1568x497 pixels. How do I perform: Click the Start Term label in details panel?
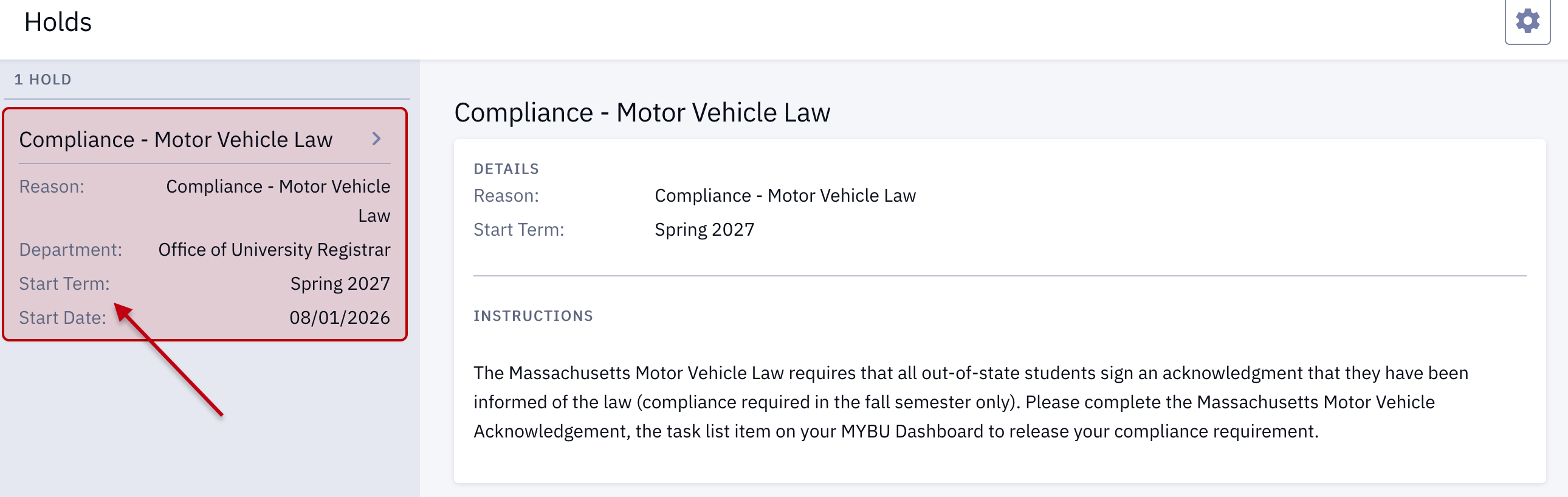(x=519, y=229)
